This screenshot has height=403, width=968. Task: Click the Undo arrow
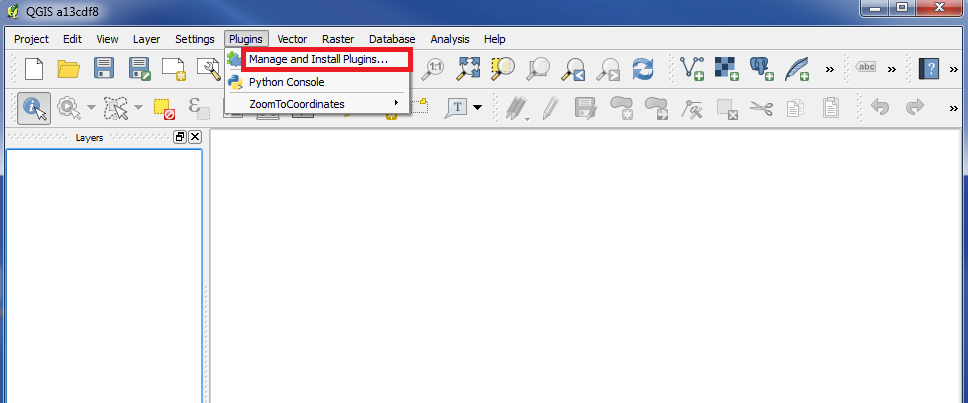coord(880,107)
